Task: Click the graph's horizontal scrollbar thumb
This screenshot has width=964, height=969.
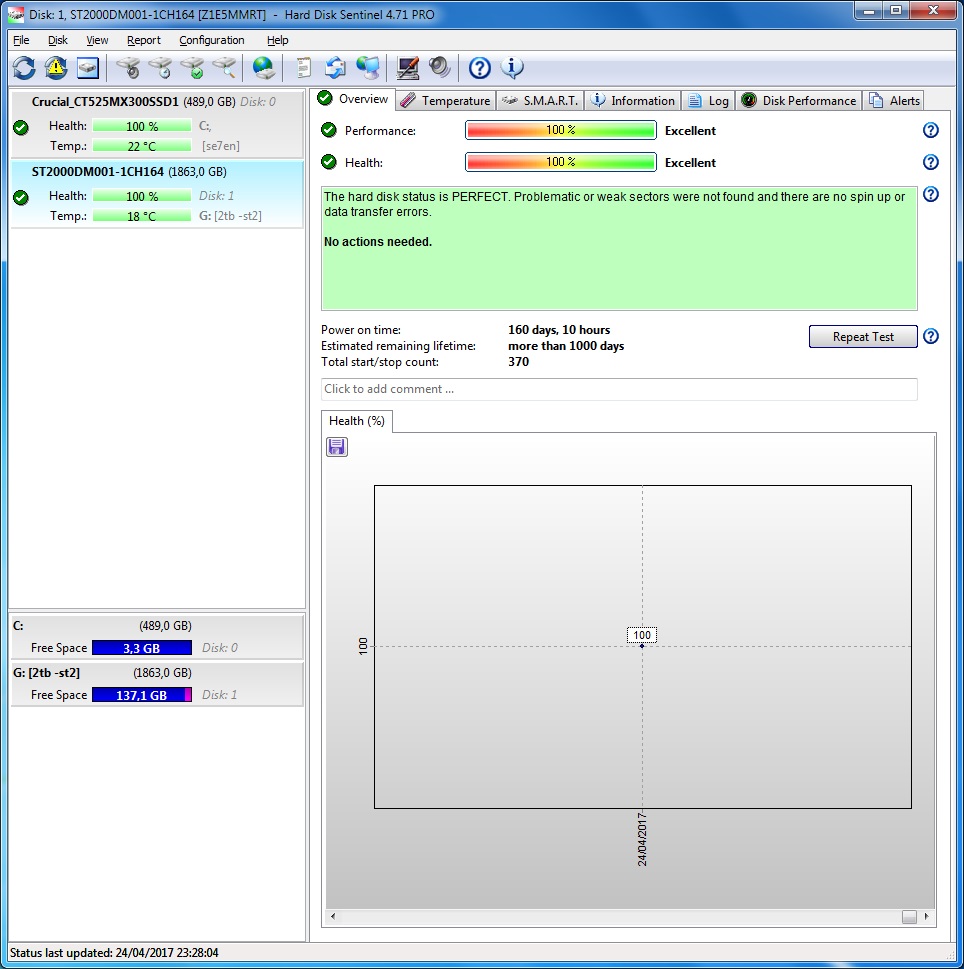Action: pos(909,916)
